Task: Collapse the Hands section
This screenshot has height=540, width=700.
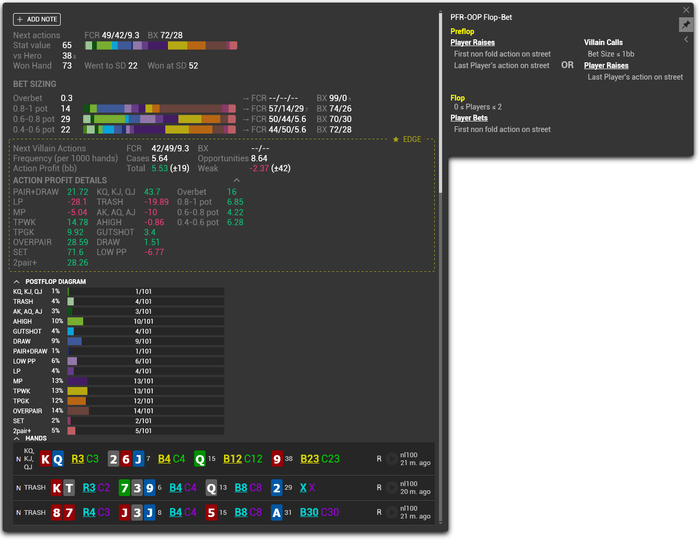Action: pyautogui.click(x=17, y=439)
